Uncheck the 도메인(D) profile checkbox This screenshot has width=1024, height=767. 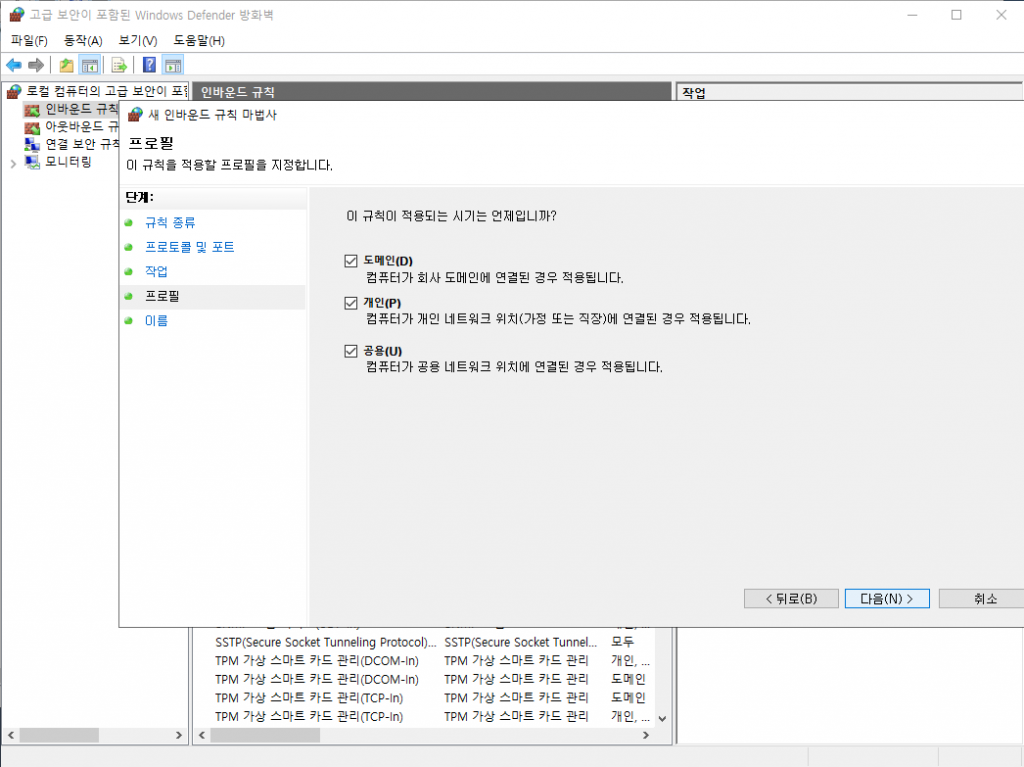[x=351, y=261]
